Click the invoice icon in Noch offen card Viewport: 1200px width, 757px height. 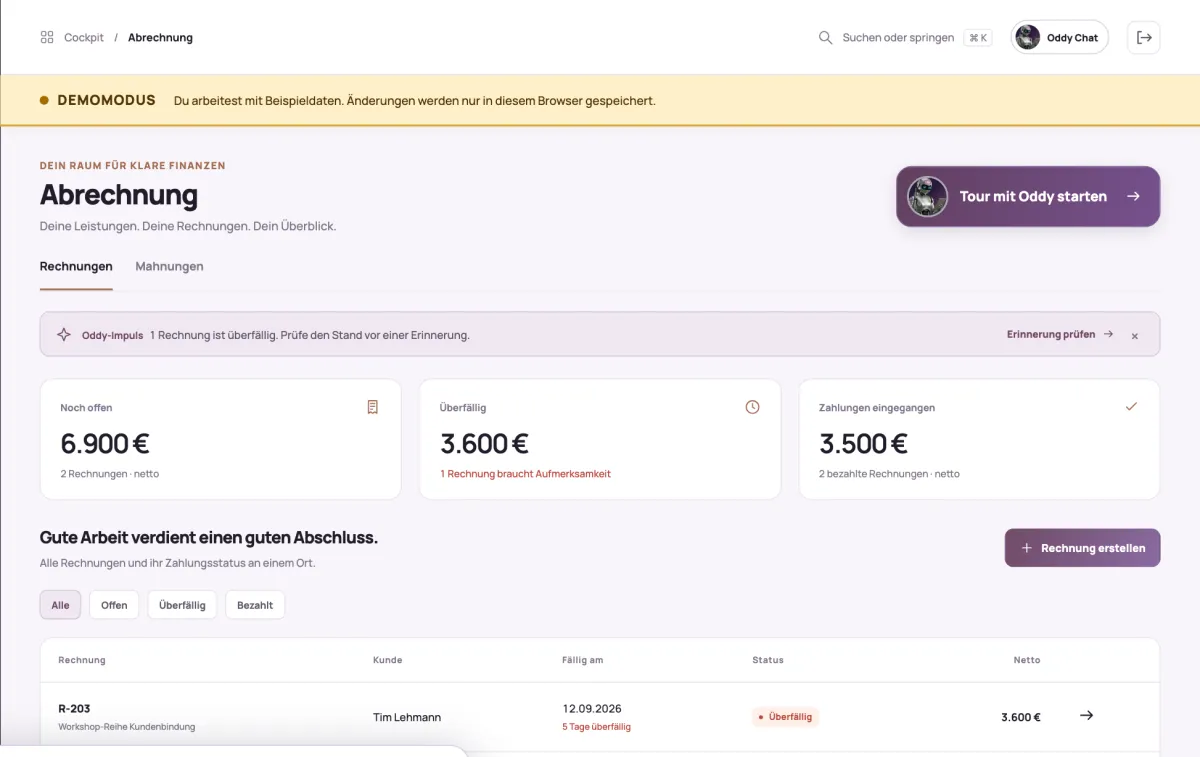(372, 407)
